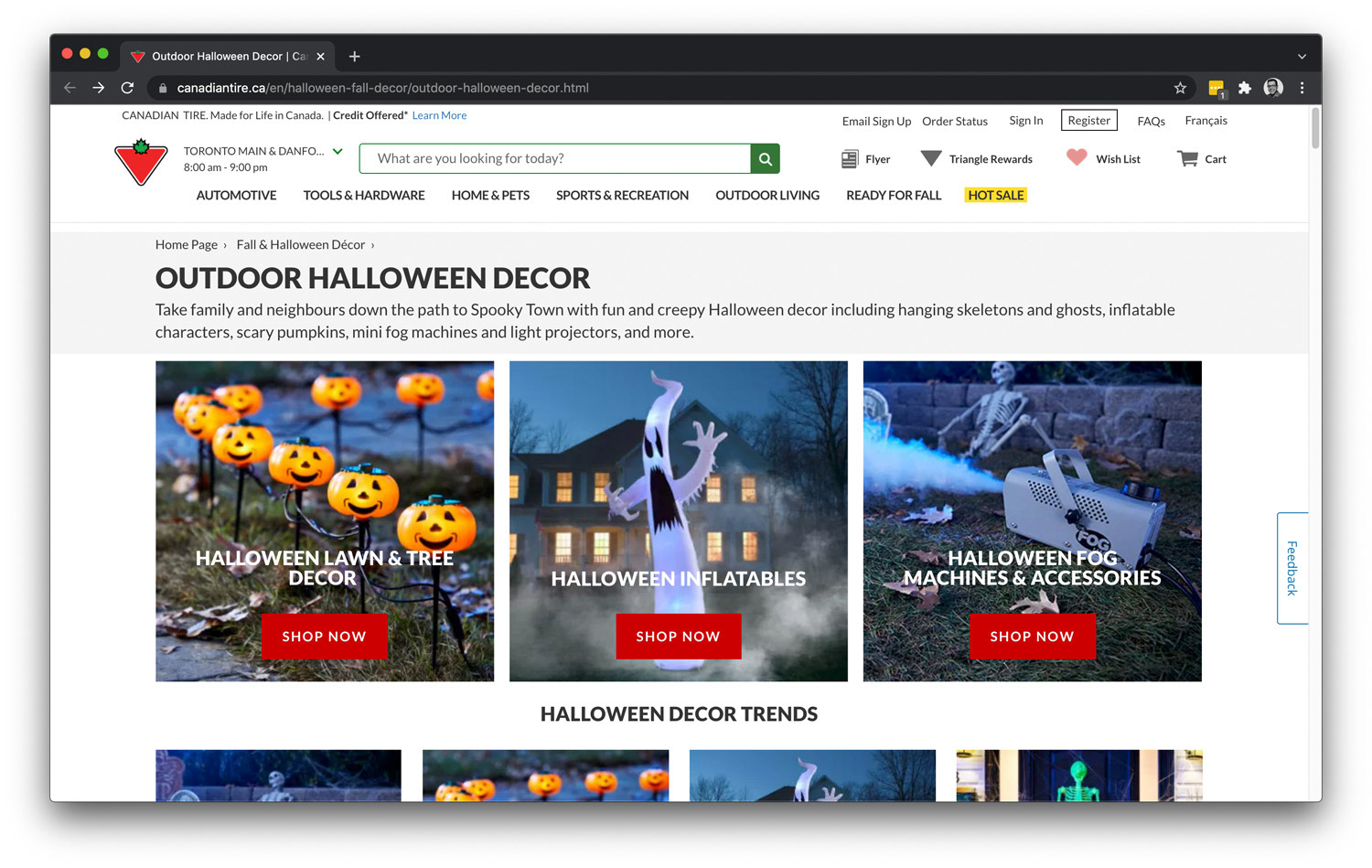Open the Hot Sale menu
The image size is (1372, 868).
[996, 195]
